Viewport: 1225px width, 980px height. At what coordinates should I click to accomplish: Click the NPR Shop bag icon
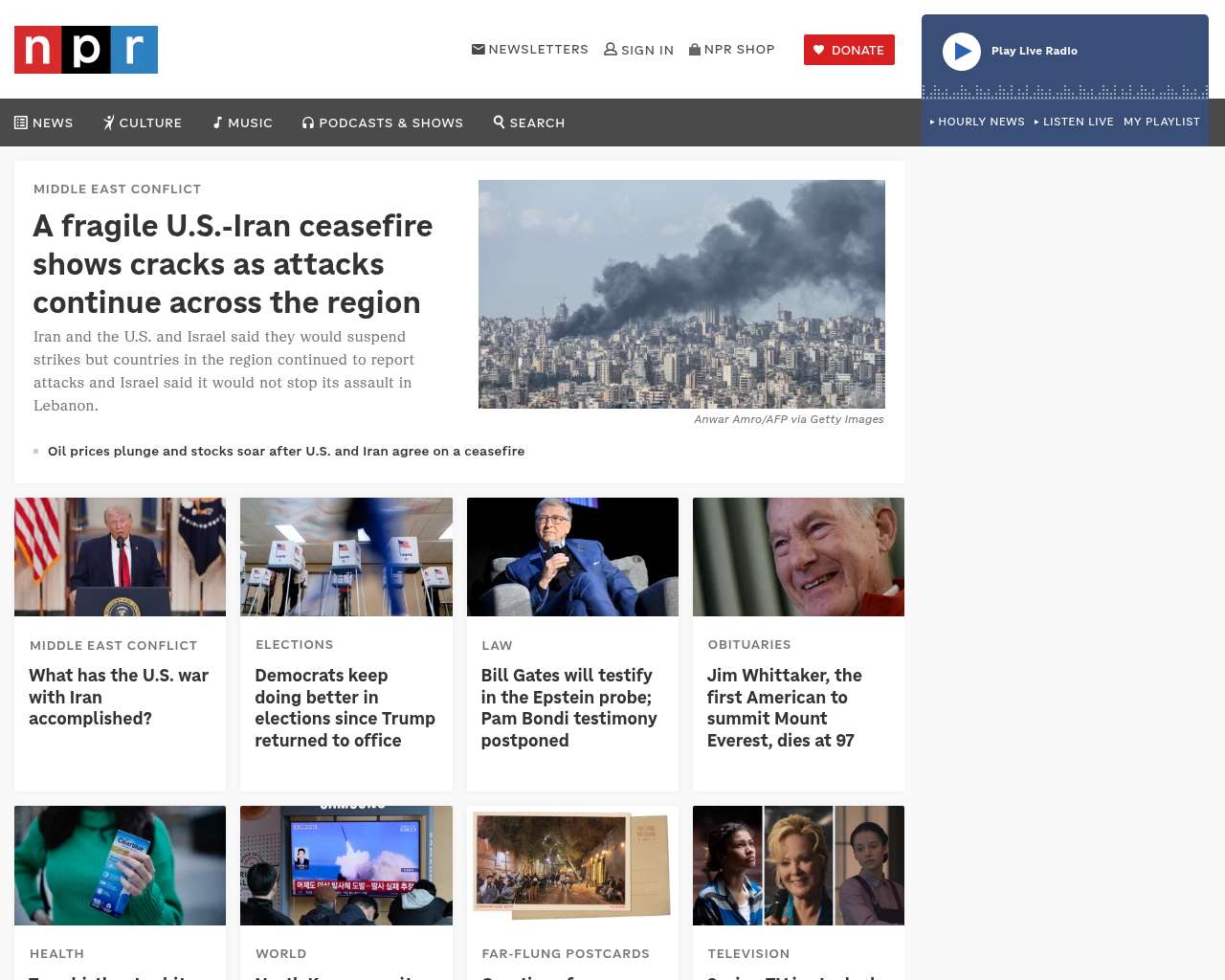pyautogui.click(x=695, y=49)
